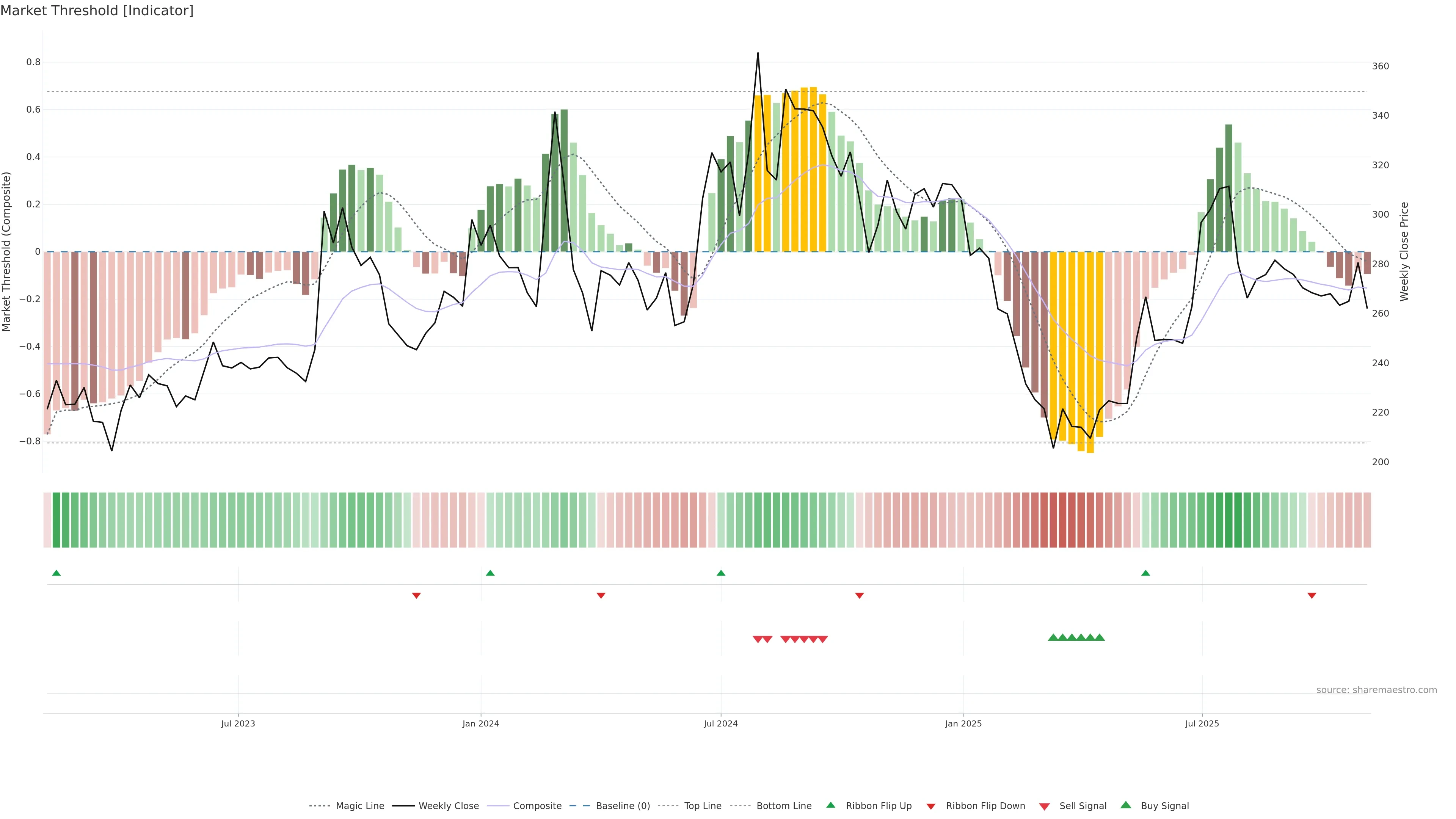Click the Jan 2025 x-axis label

click(963, 723)
